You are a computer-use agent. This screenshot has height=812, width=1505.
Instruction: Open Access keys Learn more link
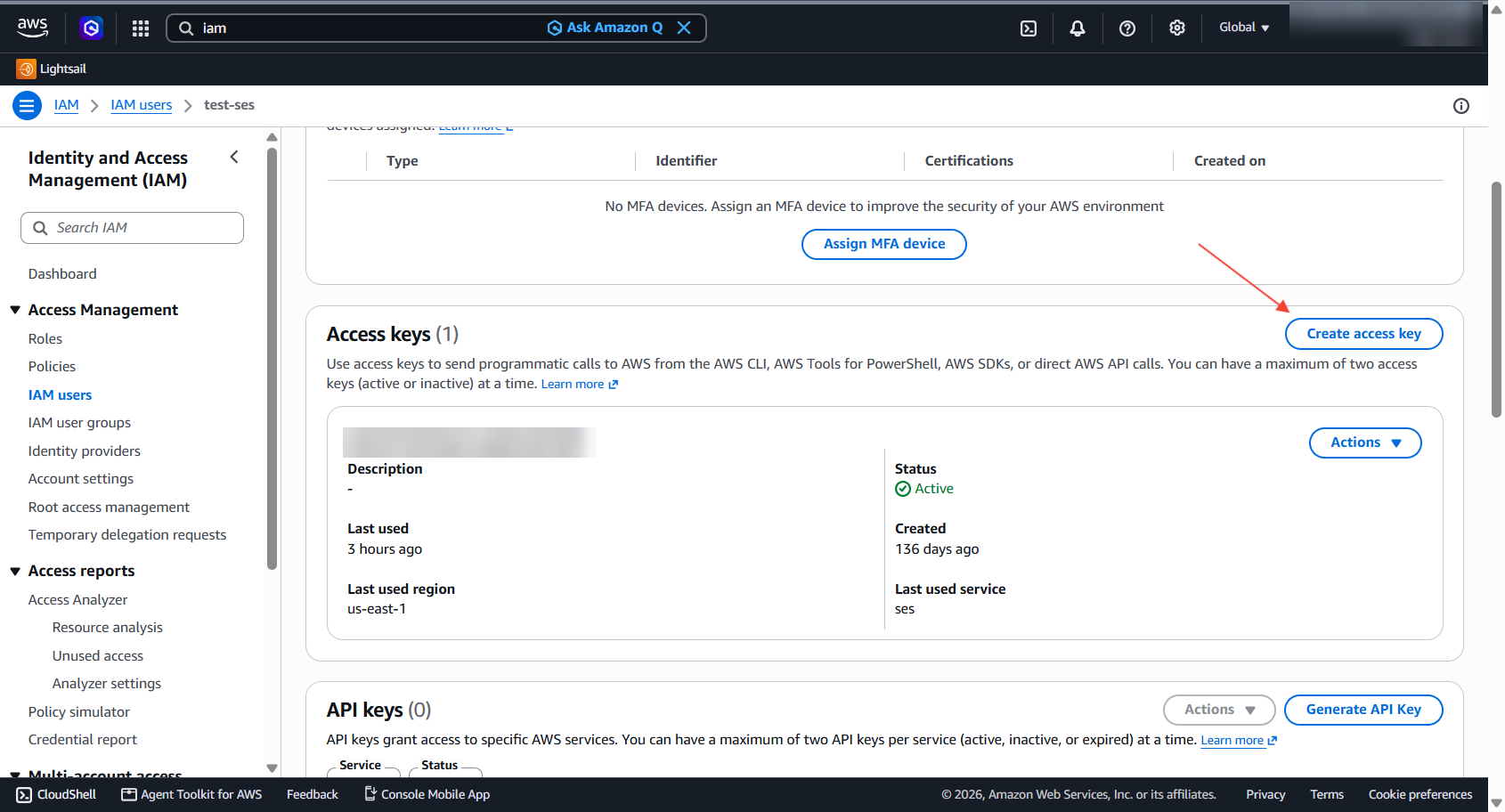(x=579, y=384)
